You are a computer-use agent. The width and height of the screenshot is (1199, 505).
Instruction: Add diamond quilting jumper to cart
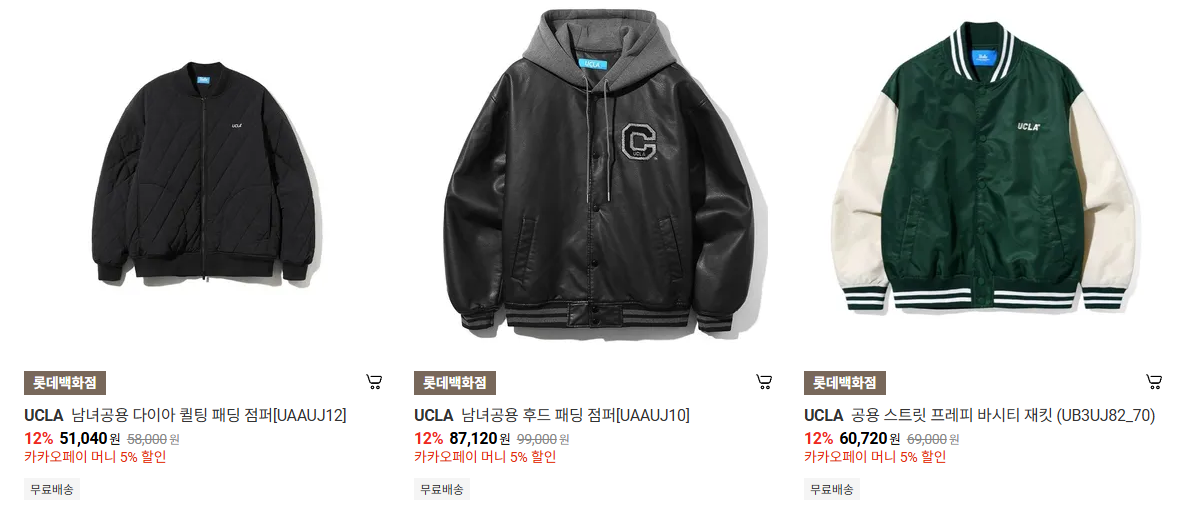[374, 382]
